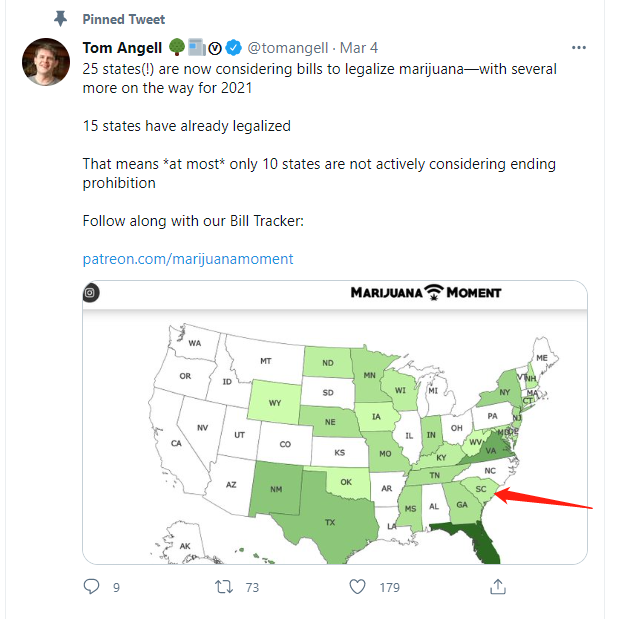This screenshot has height=619, width=640.
Task: Open the share tweet icon
Action: pos(497,587)
